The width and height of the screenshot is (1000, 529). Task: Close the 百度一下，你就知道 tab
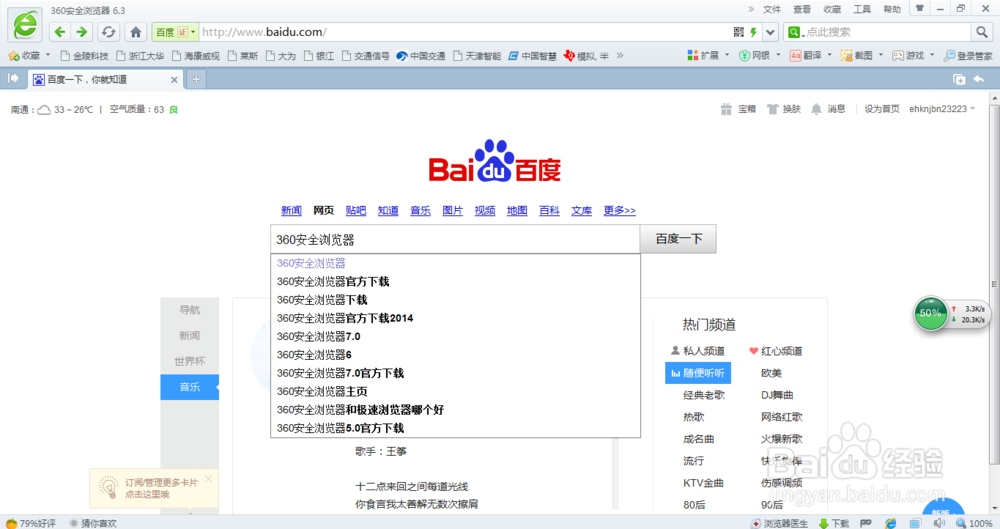174,80
